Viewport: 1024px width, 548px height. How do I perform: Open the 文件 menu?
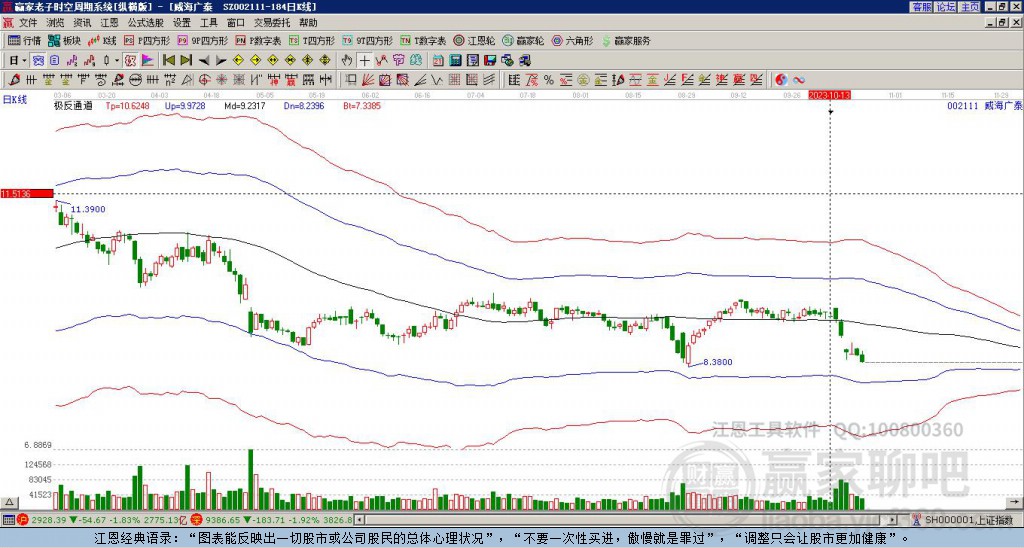28,23
